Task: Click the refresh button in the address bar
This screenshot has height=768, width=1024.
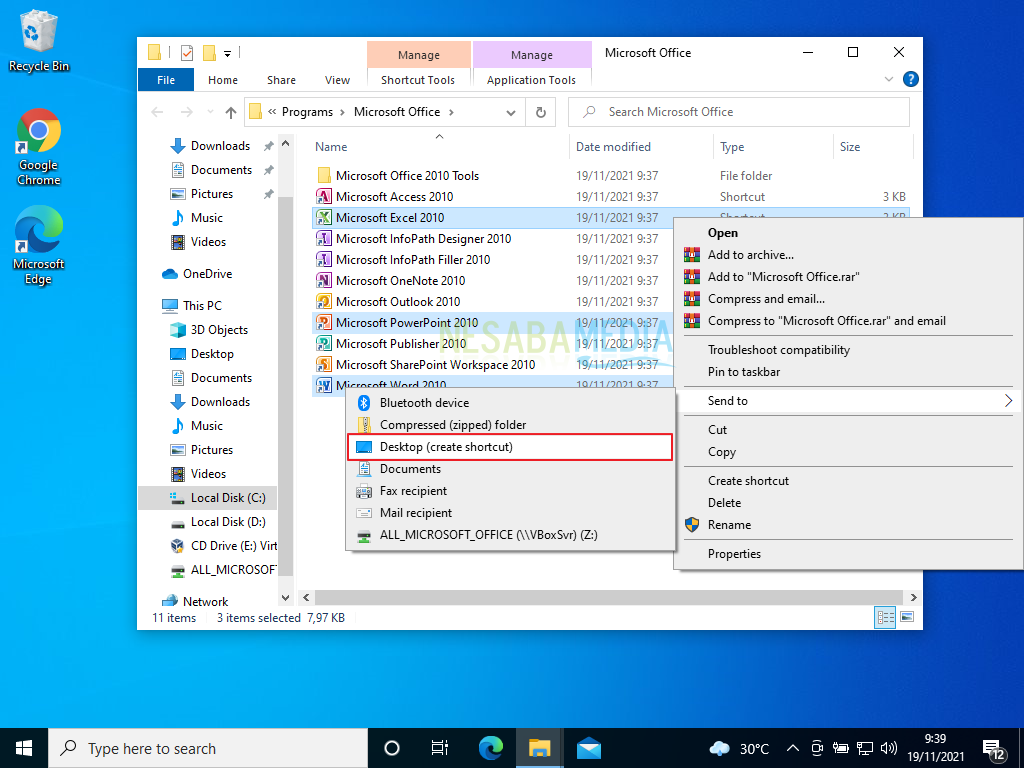Action: click(540, 112)
